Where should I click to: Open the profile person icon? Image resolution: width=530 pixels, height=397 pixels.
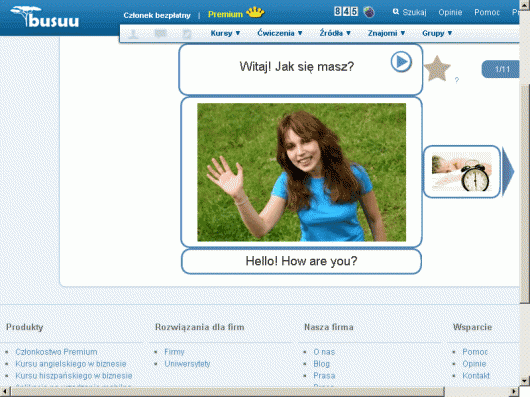133,33
